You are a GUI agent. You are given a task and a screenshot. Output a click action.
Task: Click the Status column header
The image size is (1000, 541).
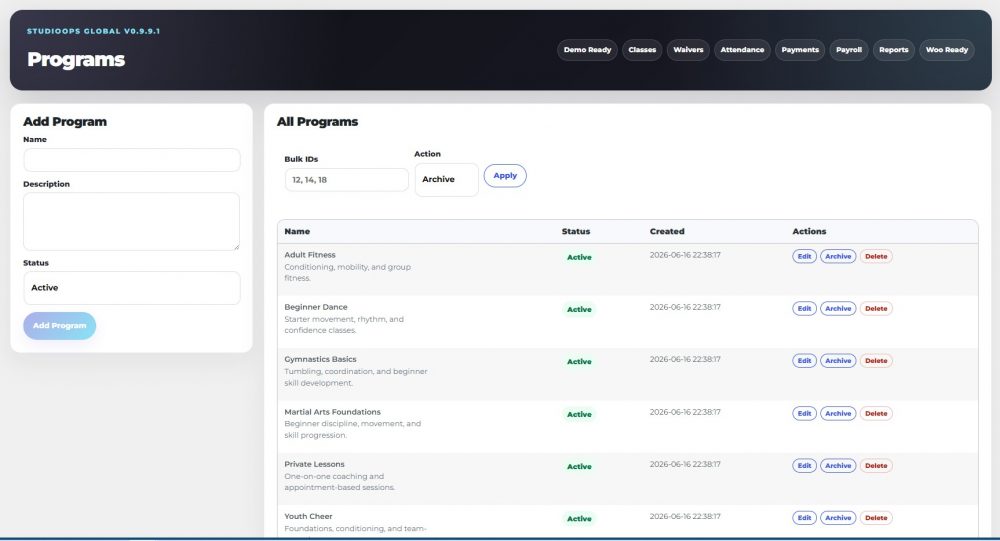[x=576, y=232]
